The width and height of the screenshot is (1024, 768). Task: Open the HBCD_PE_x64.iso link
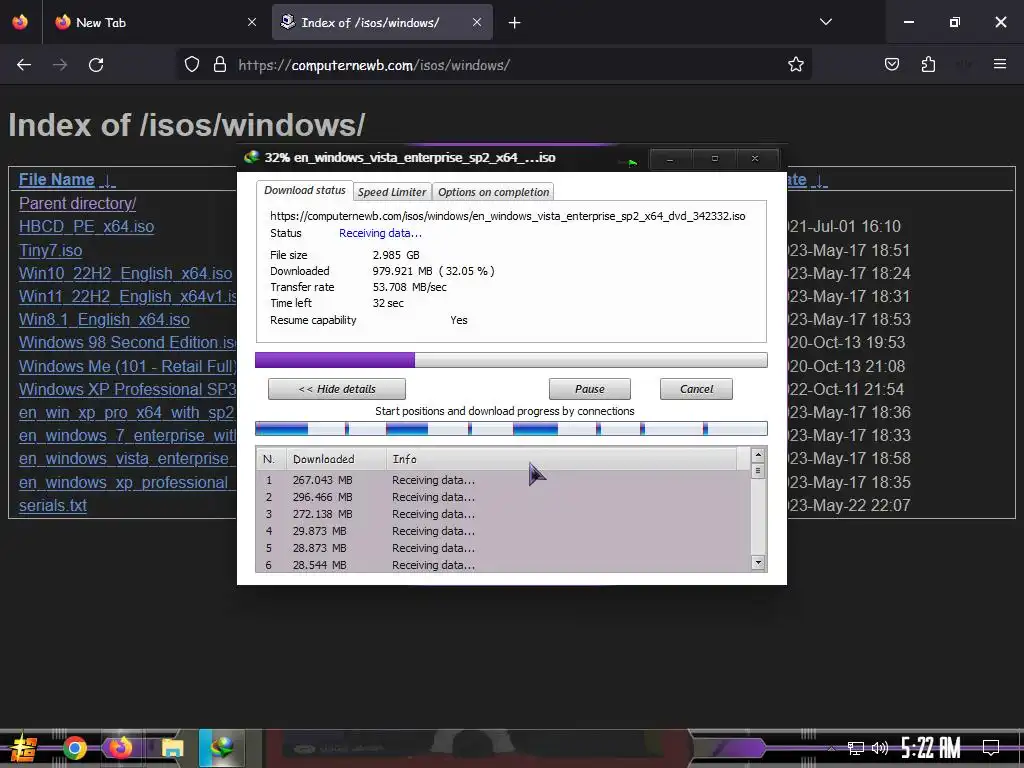(86, 227)
